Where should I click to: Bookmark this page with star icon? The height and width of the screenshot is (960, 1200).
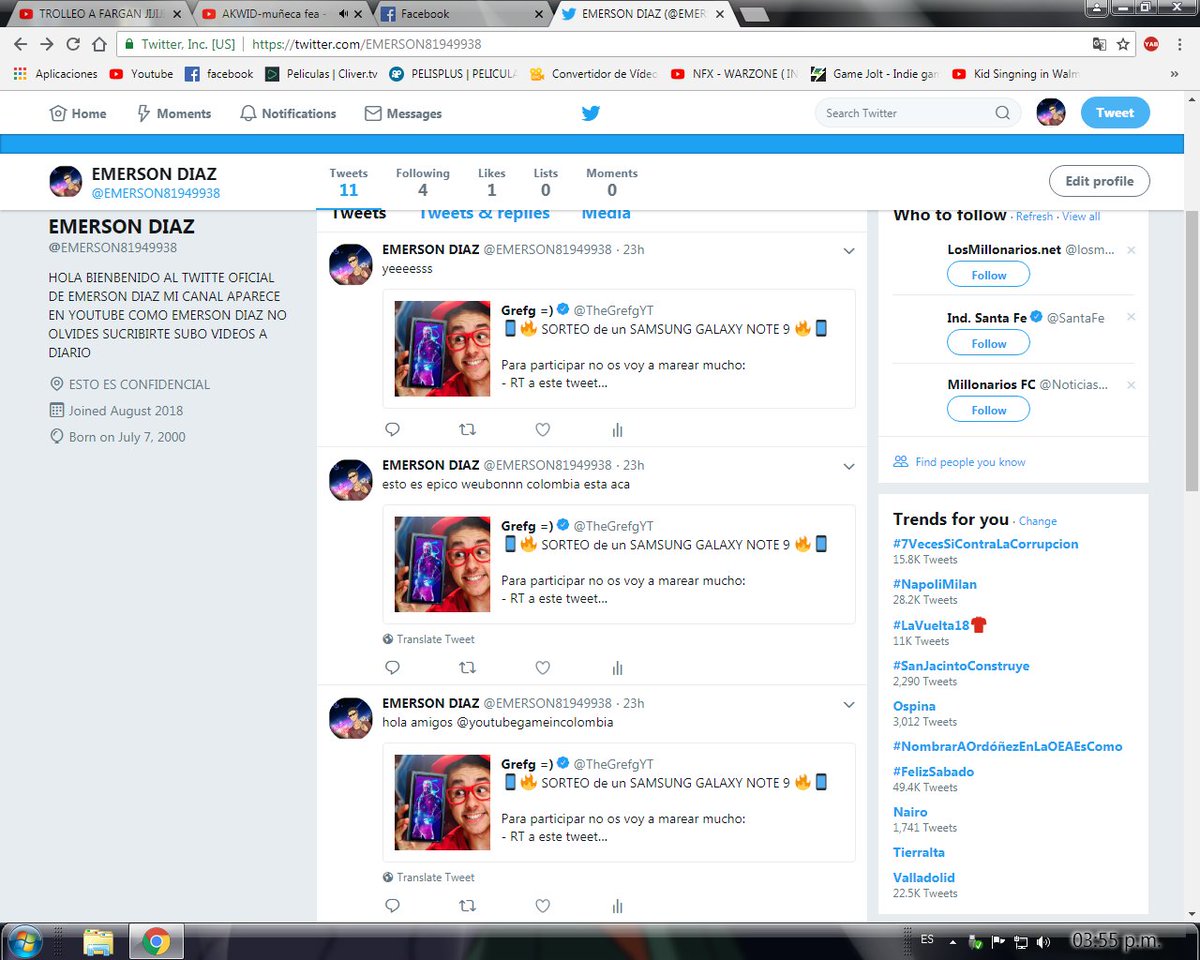pyautogui.click(x=1123, y=44)
